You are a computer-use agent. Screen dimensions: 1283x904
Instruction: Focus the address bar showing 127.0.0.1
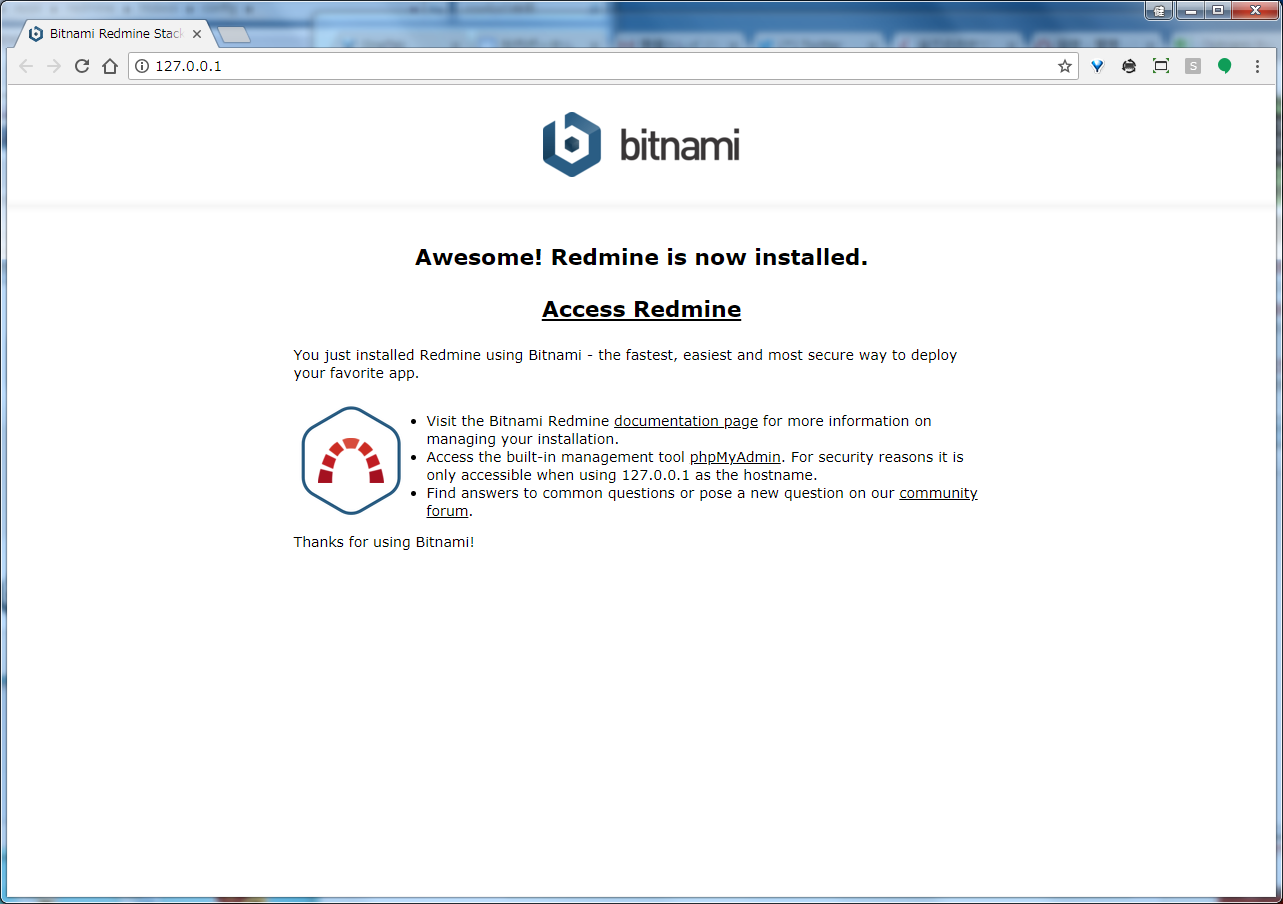(x=603, y=66)
